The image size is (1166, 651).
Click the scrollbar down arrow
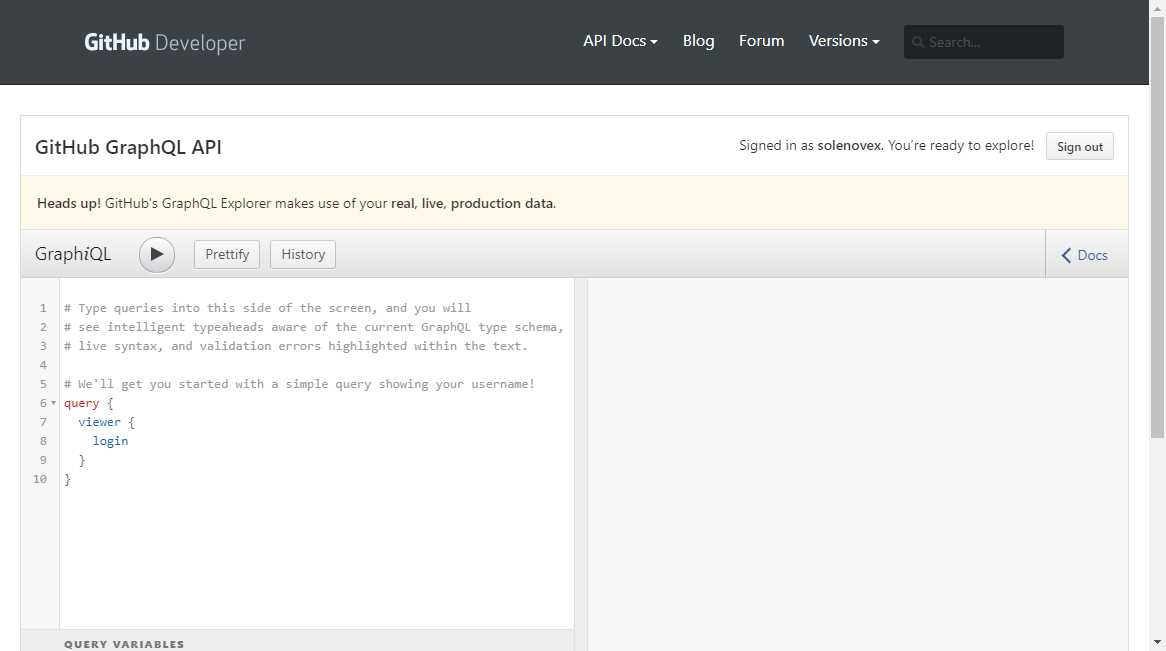pos(1157,642)
